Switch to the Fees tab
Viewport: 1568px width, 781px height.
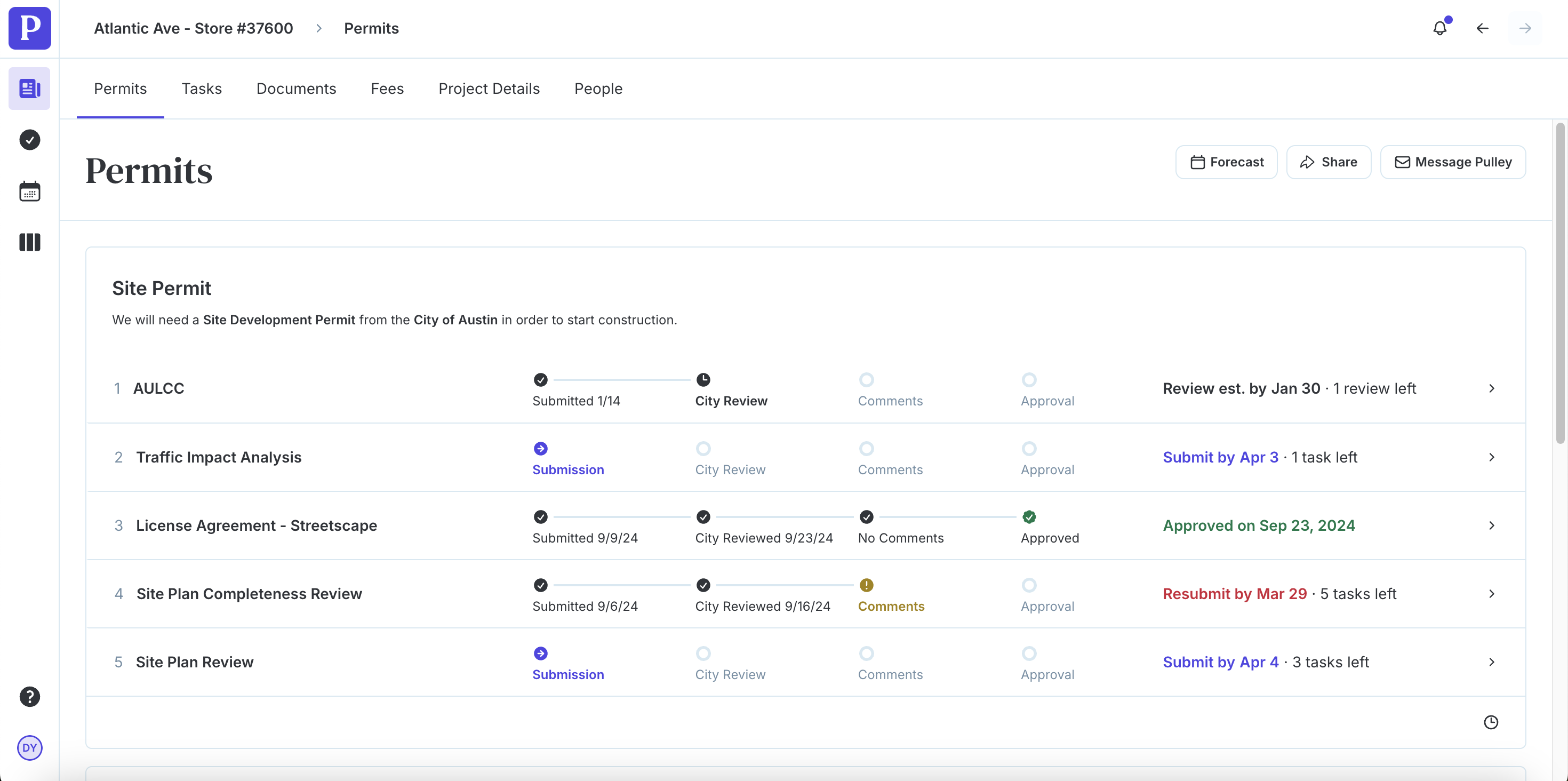pyautogui.click(x=387, y=89)
